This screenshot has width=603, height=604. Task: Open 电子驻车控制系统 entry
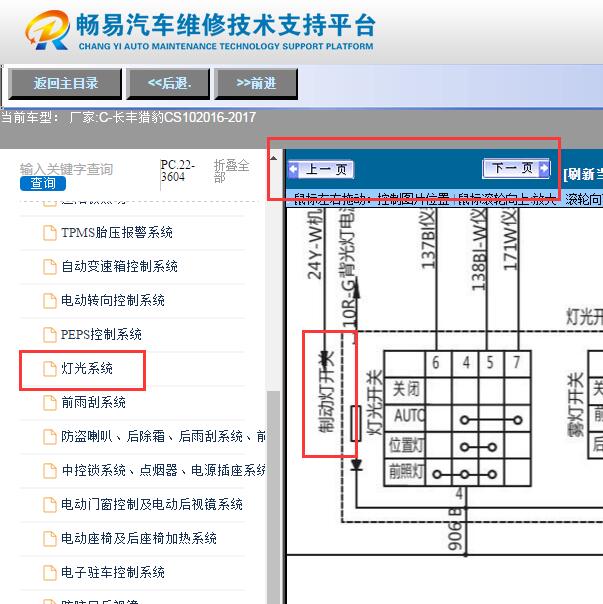tap(113, 572)
